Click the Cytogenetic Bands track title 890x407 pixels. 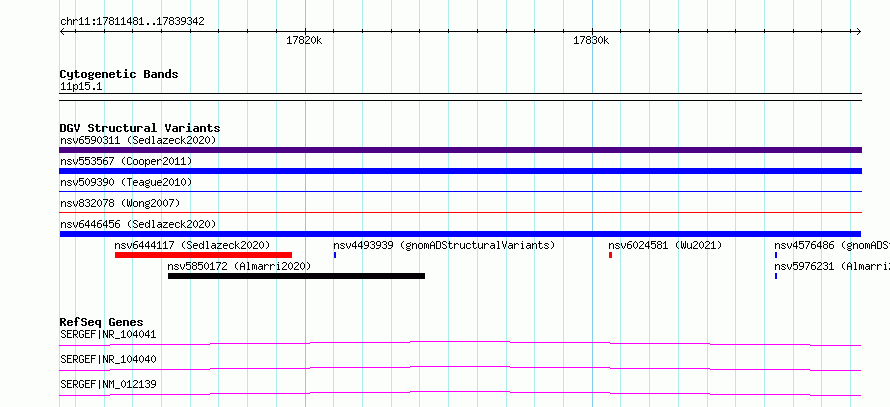(x=119, y=74)
